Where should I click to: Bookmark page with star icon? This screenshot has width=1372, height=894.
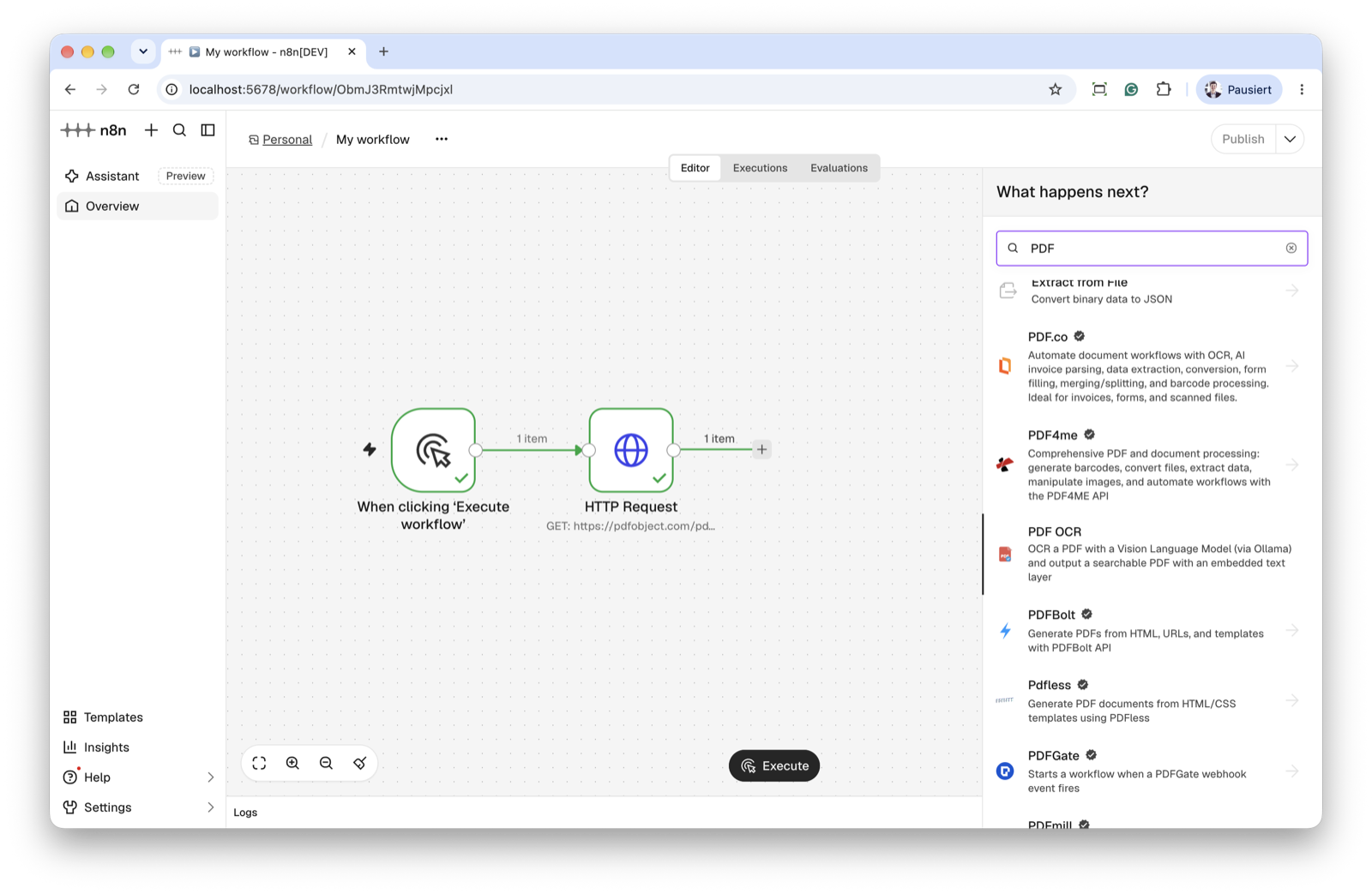1056,89
